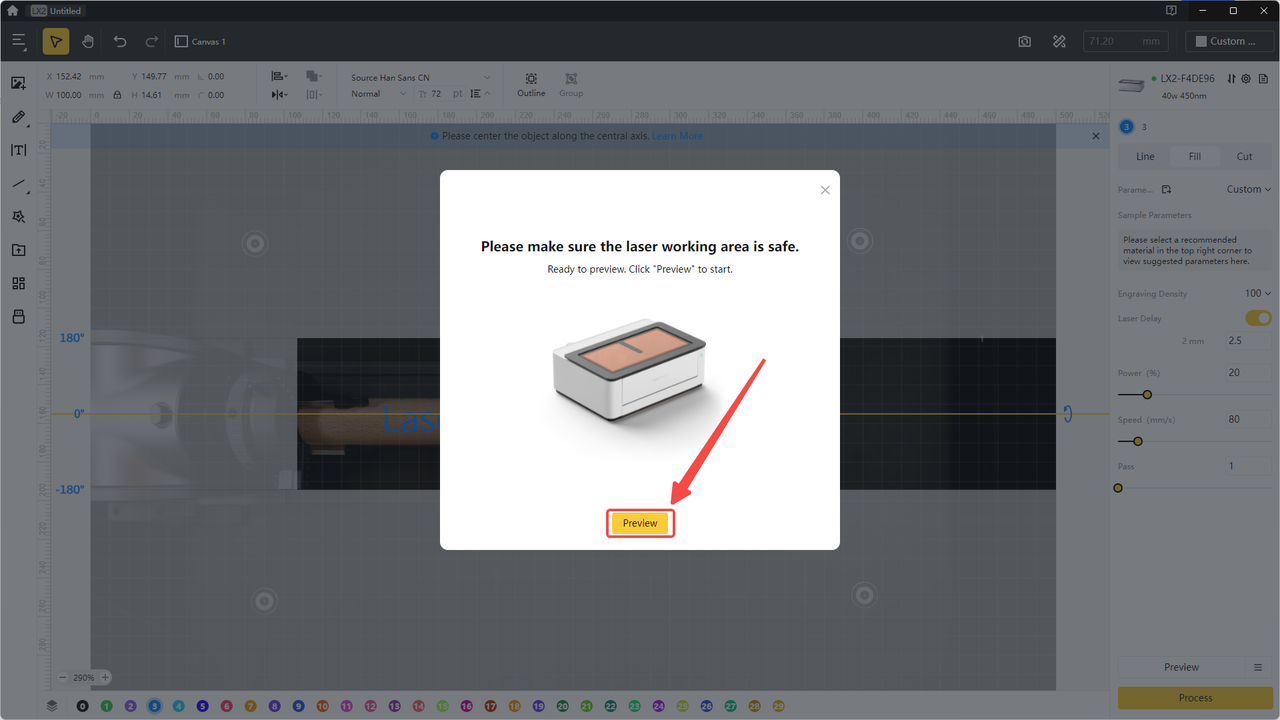
Task: Dismiss the center-object notification banner
Action: (1096, 136)
